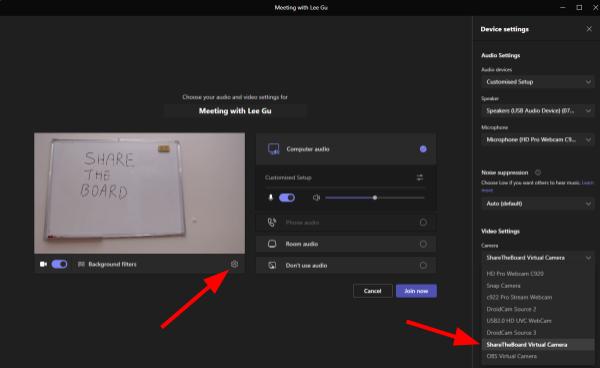The image size is (600, 368).
Task: Click the Join now button
Action: click(x=416, y=291)
